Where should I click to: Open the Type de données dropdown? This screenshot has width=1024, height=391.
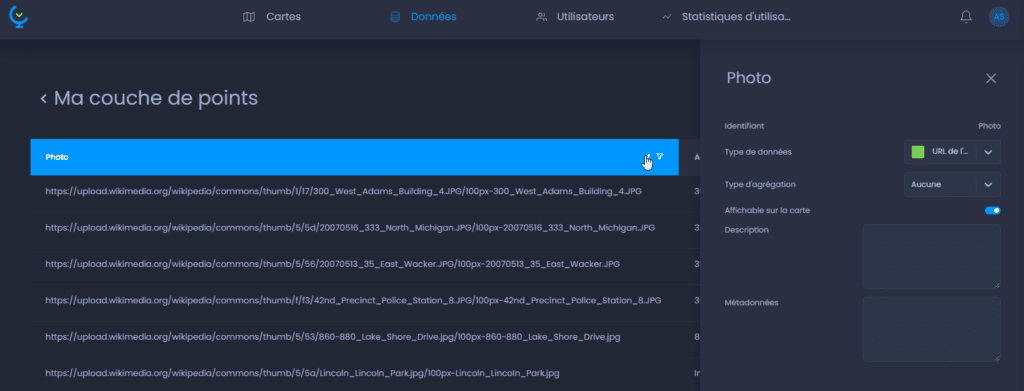point(952,151)
